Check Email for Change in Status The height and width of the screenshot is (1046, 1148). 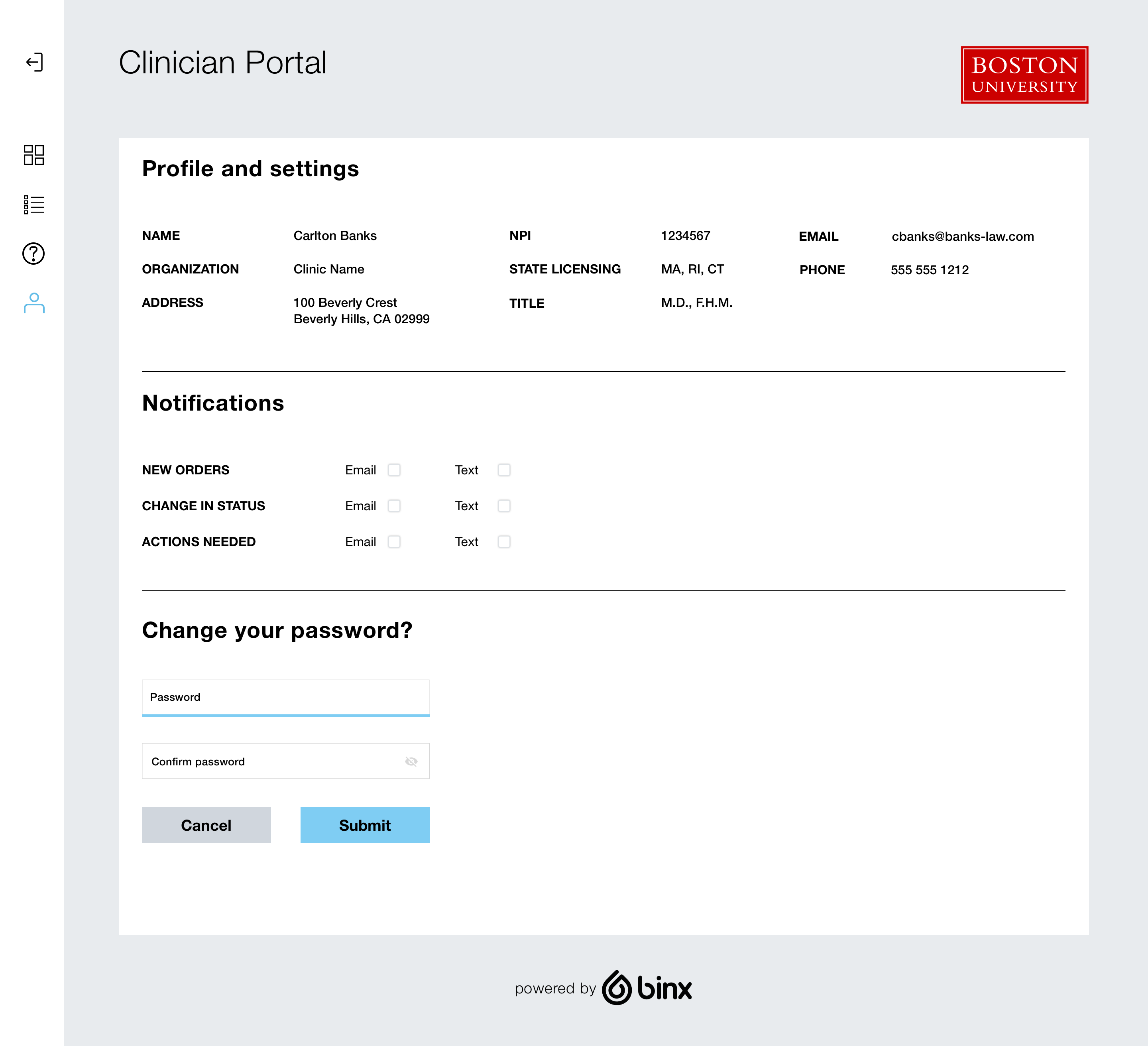tap(394, 505)
